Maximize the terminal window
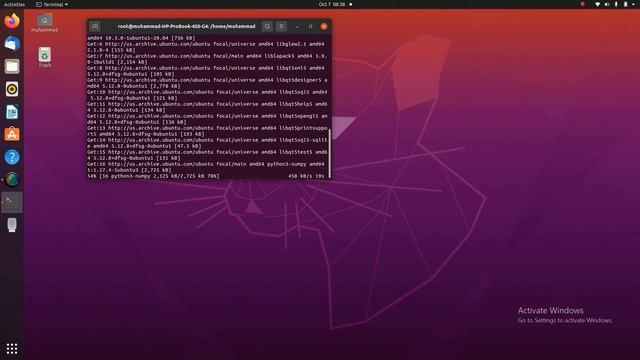The image size is (640, 360). click(x=311, y=27)
